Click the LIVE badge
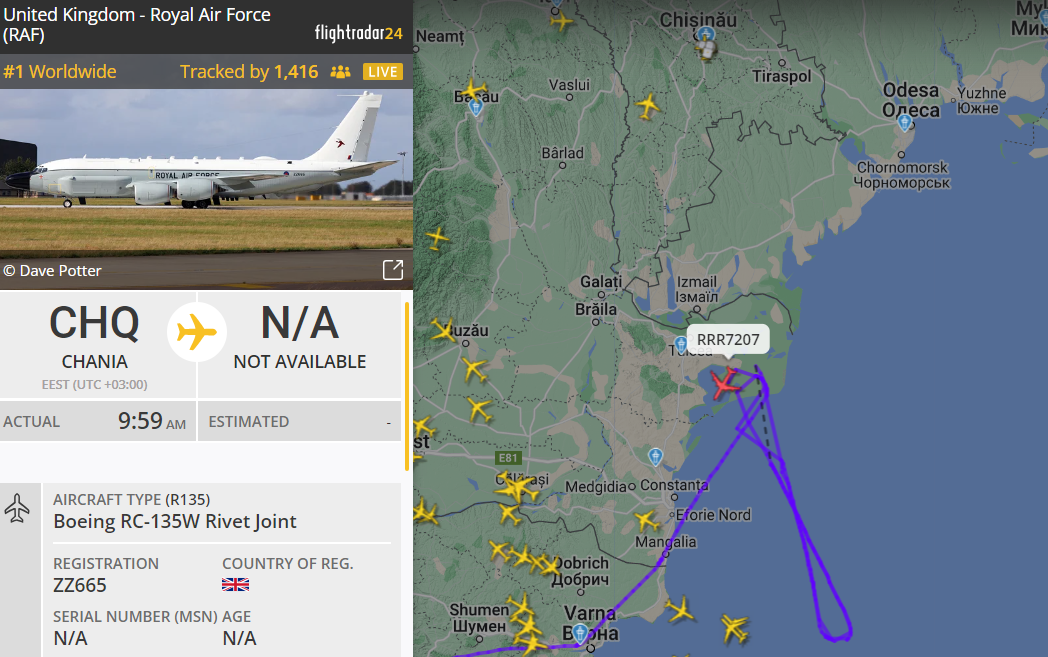This screenshot has height=657, width=1048. point(383,72)
